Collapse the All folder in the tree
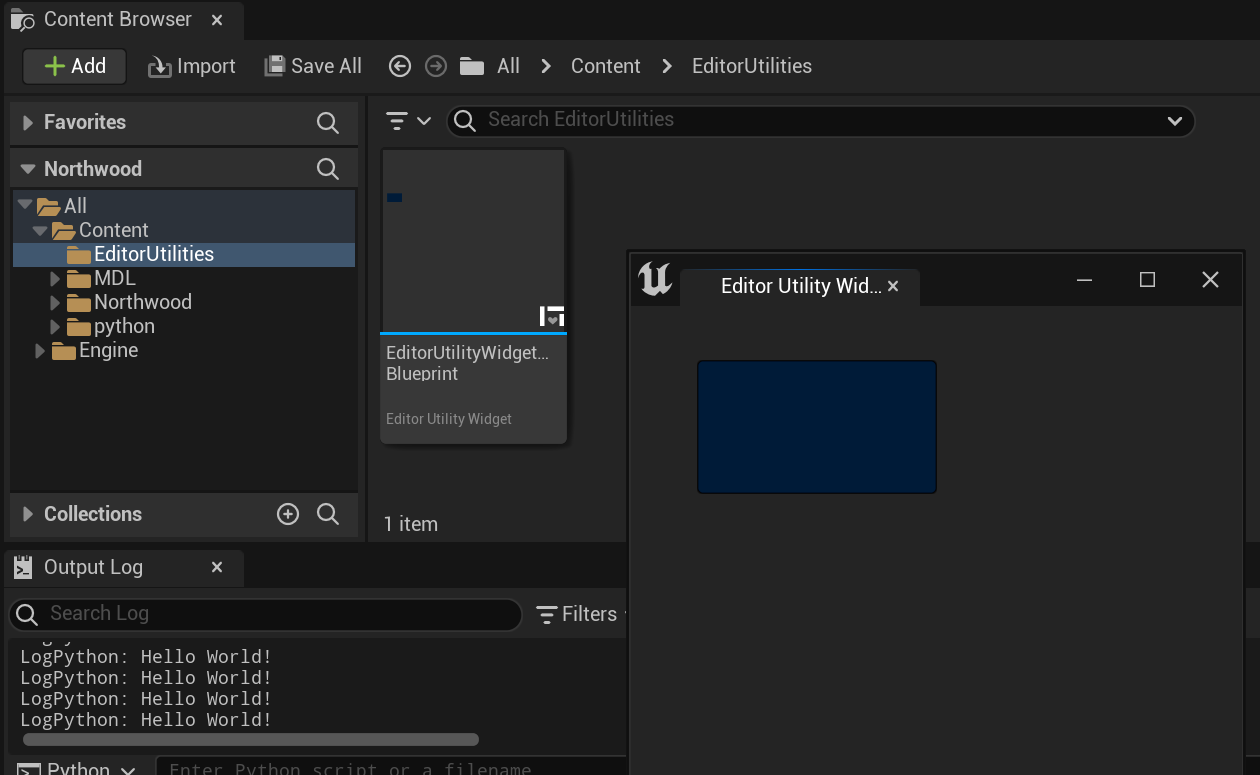Screen dimensions: 1260x775 [x=25, y=205]
